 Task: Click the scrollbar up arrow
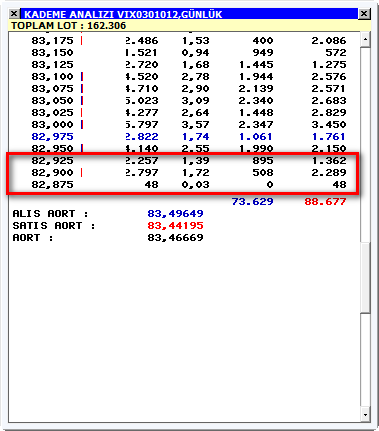pyautogui.click(x=365, y=40)
